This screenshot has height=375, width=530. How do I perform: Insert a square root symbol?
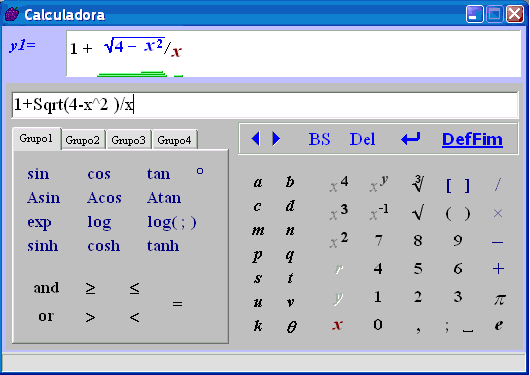(418, 213)
